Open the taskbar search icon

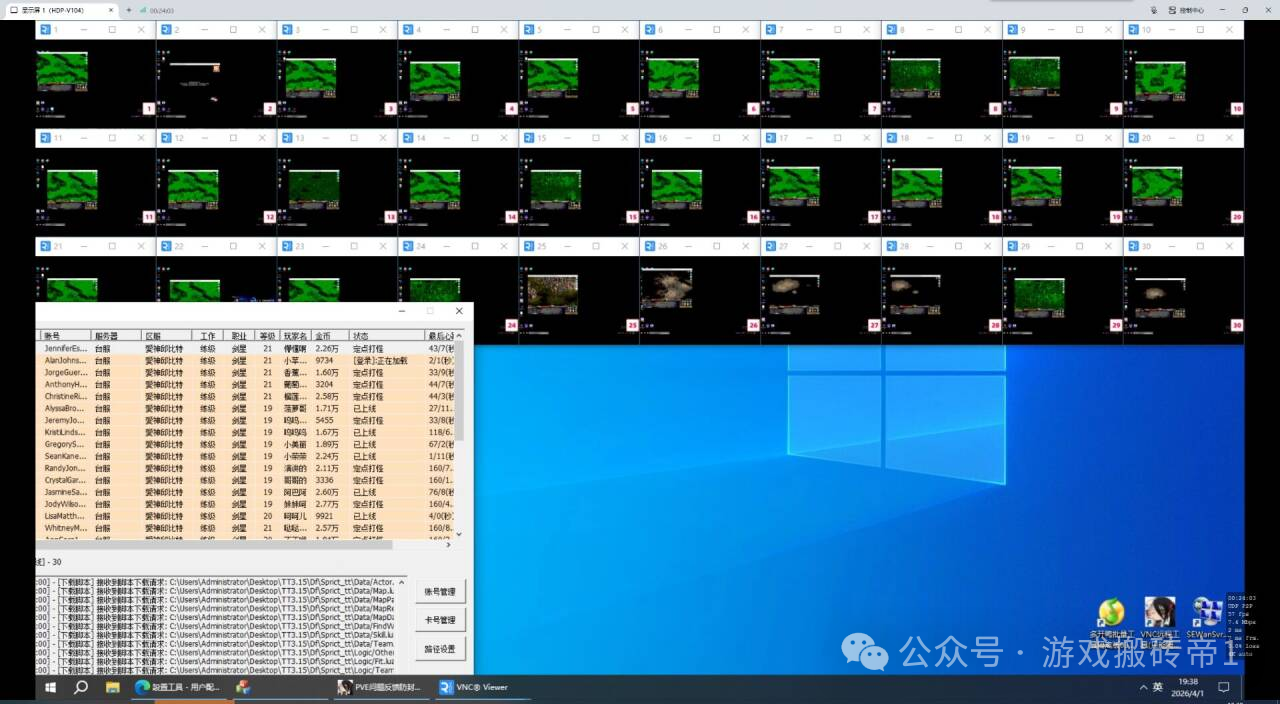pos(81,688)
